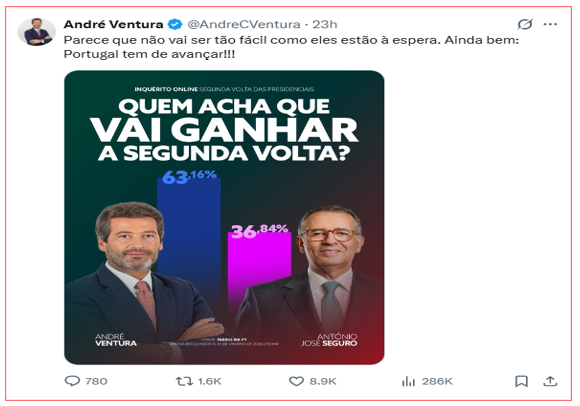Click the 8.9K likes count
The width and height of the screenshot is (580, 406).
(323, 381)
